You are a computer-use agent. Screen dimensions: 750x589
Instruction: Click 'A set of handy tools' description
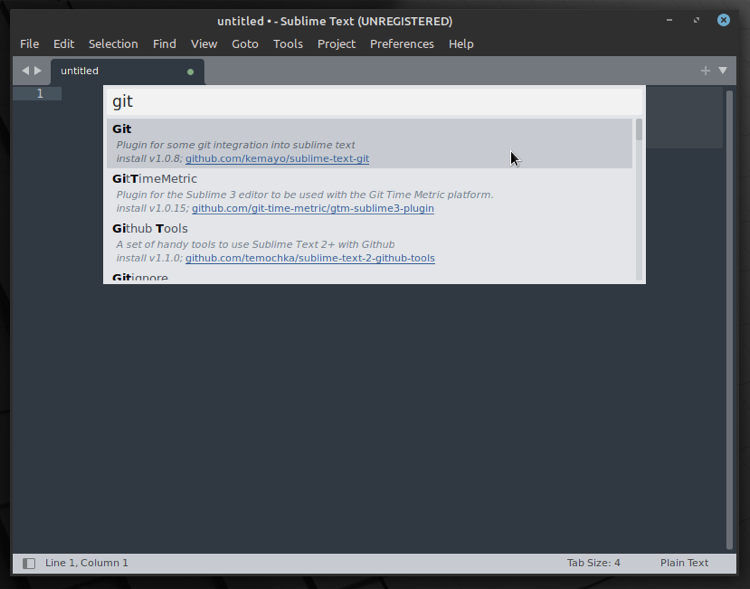pyautogui.click(x=255, y=244)
